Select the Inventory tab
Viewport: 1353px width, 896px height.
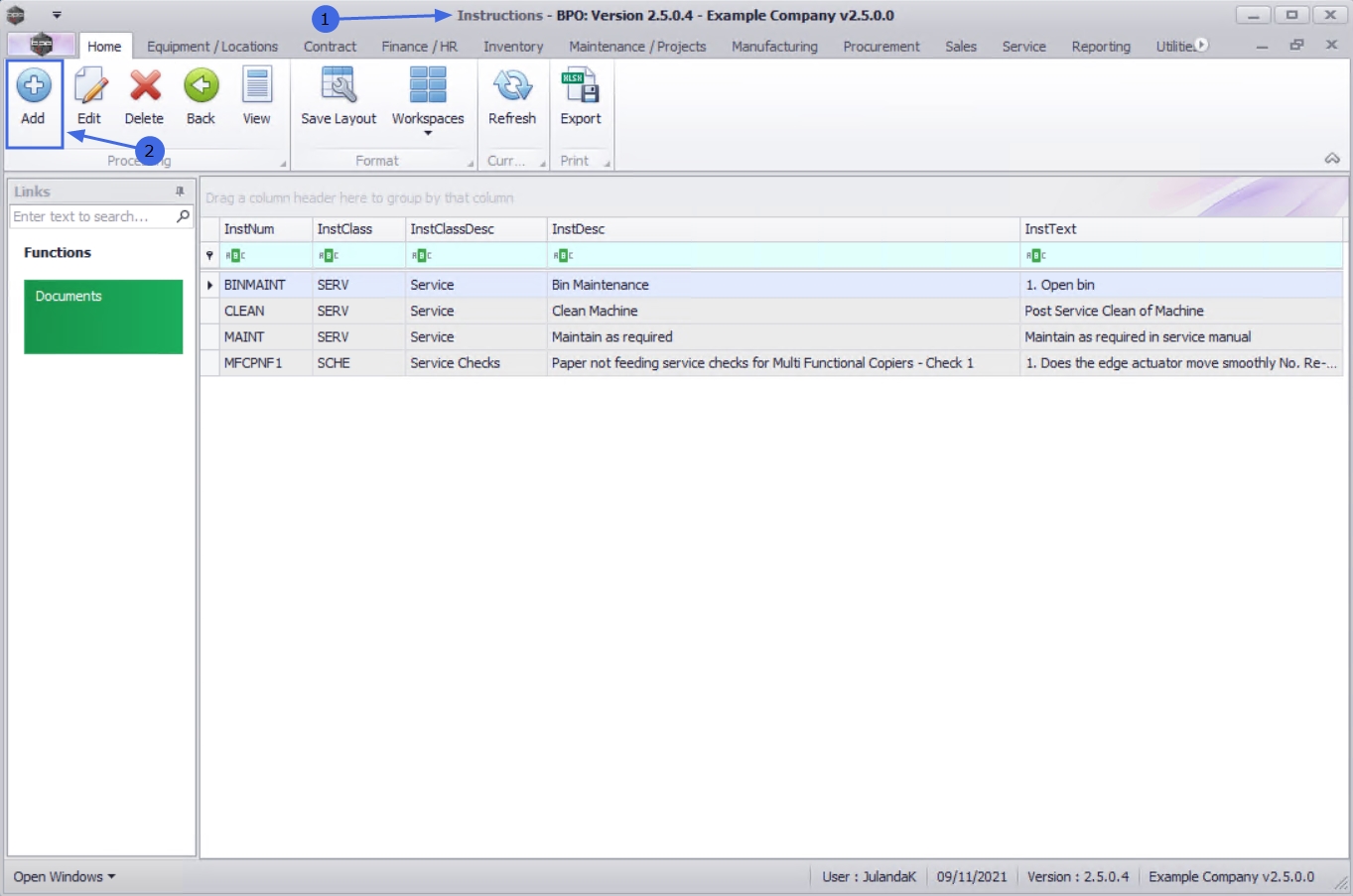click(x=513, y=46)
